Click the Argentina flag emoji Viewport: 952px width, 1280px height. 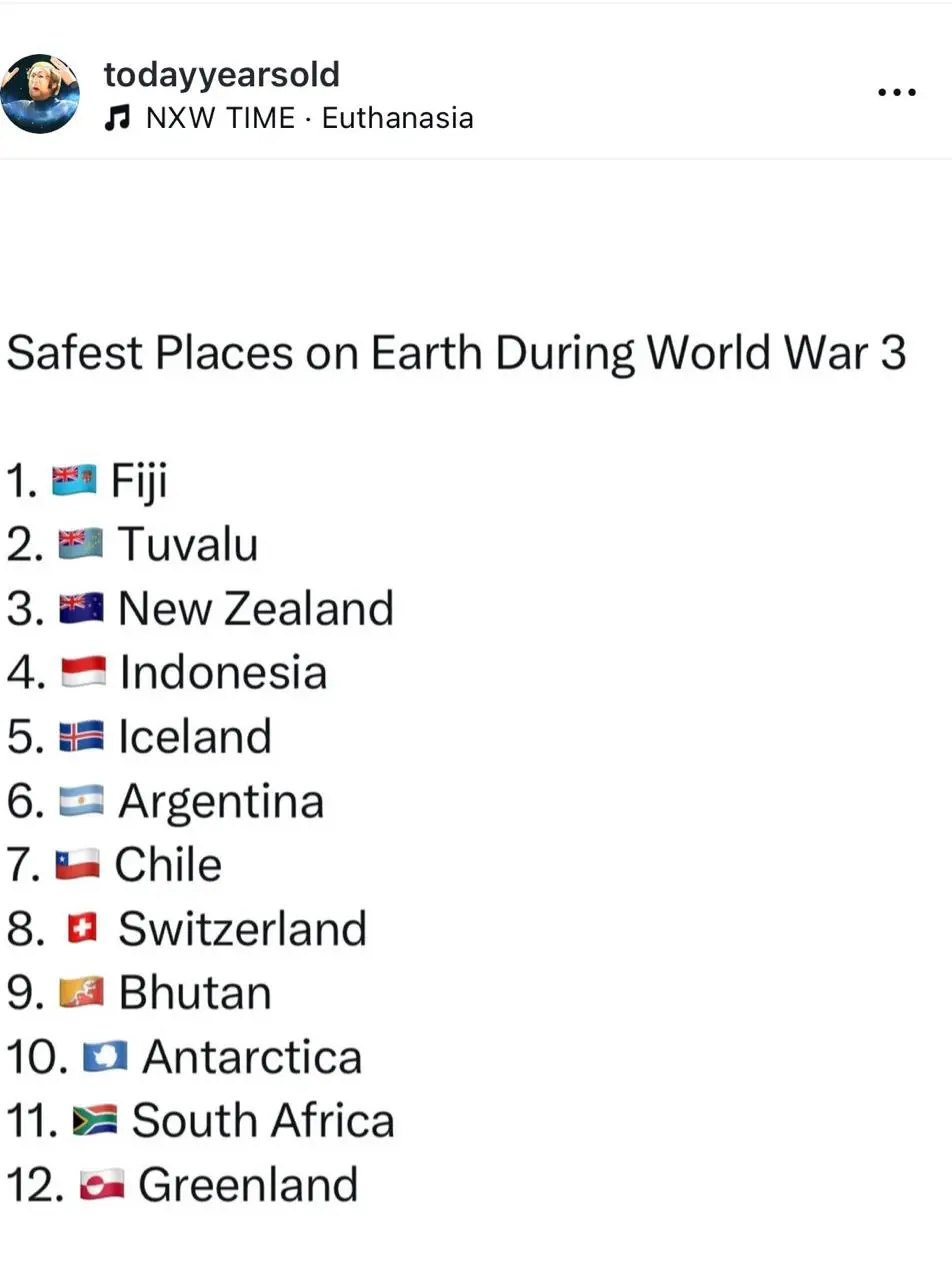[x=80, y=801]
